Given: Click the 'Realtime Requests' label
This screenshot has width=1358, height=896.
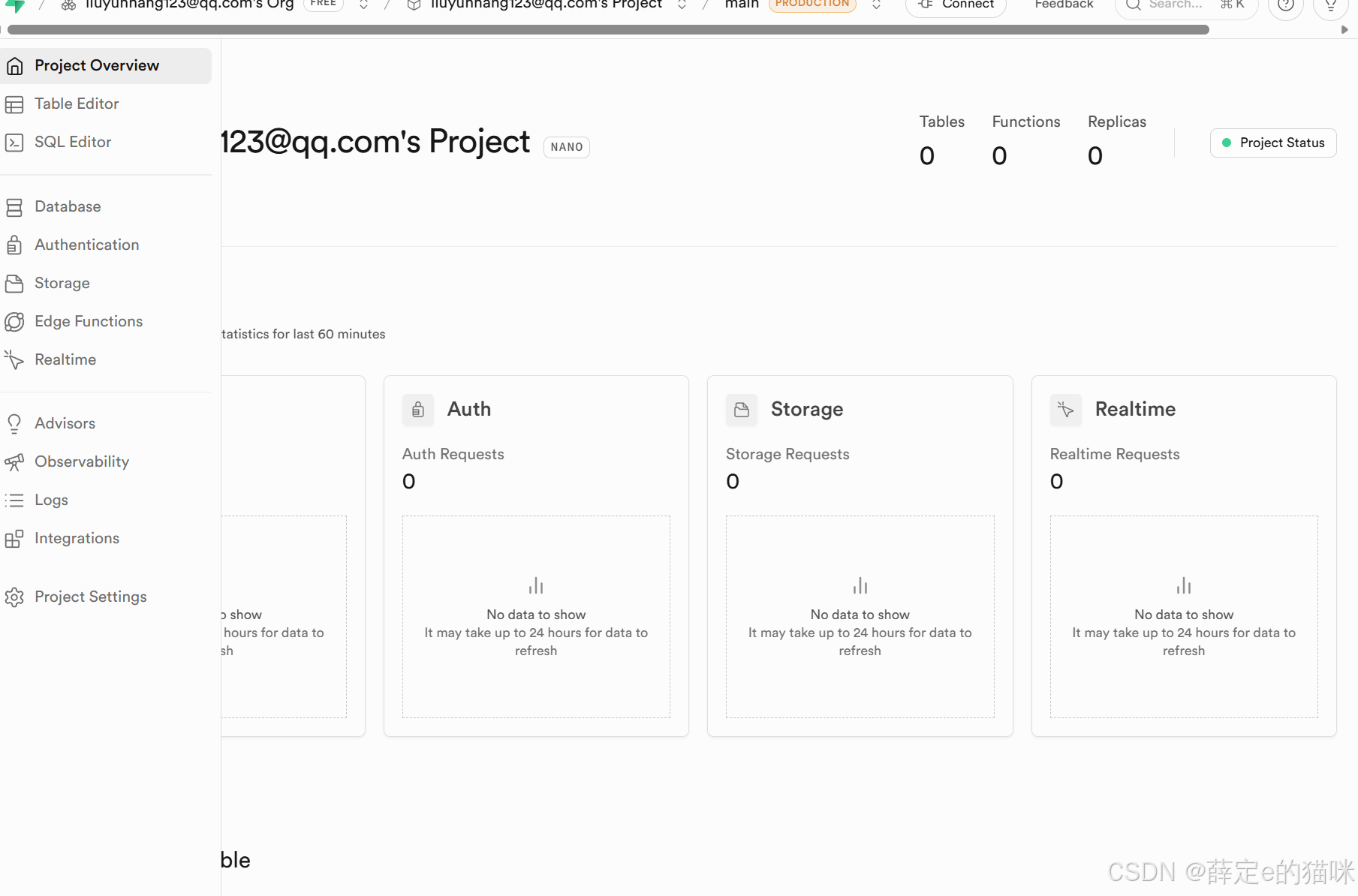Looking at the screenshot, I should pyautogui.click(x=1115, y=455).
